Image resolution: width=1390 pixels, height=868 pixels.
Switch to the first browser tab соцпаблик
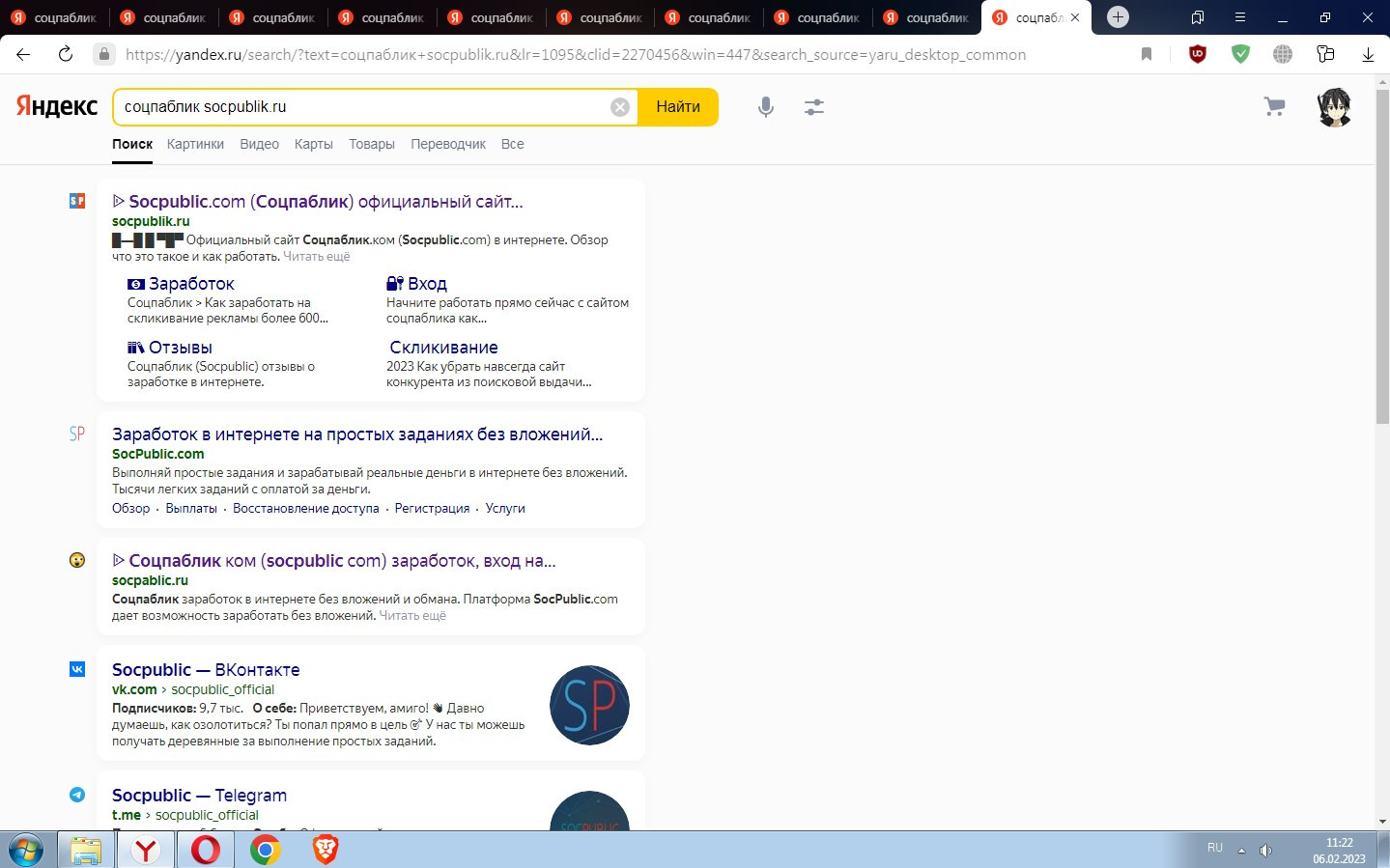(55, 17)
